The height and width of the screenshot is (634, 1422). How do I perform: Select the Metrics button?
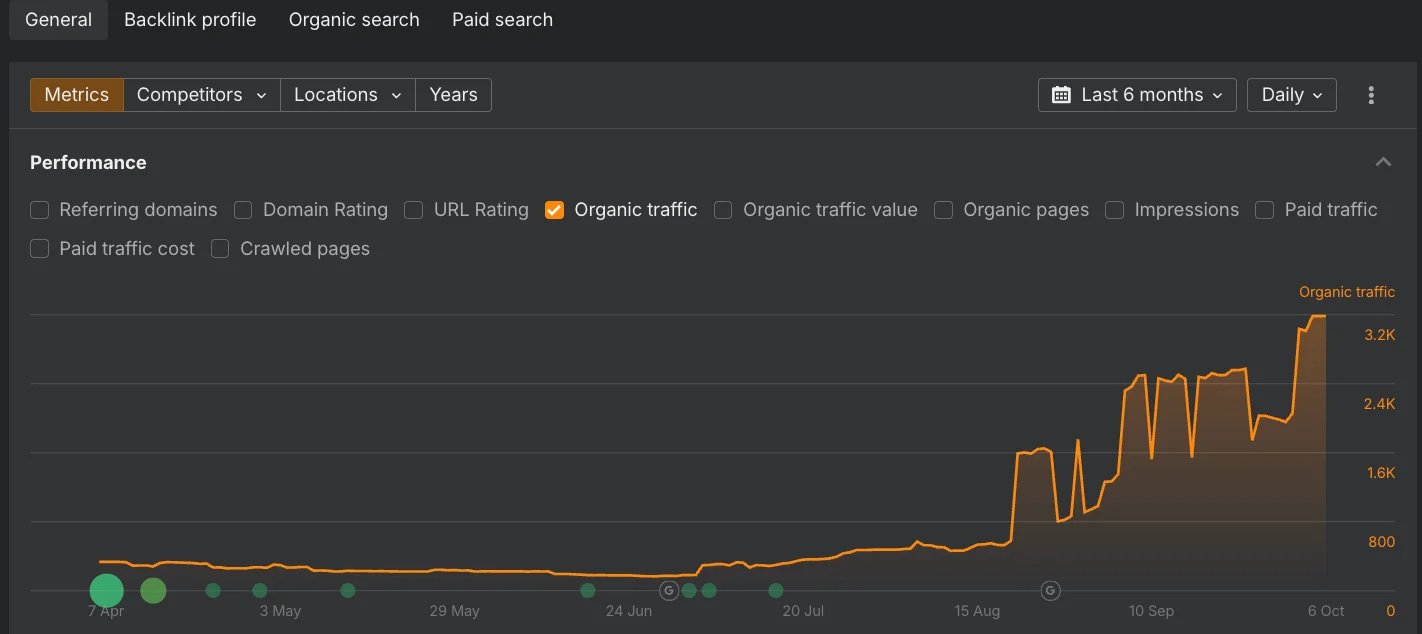tap(77, 95)
